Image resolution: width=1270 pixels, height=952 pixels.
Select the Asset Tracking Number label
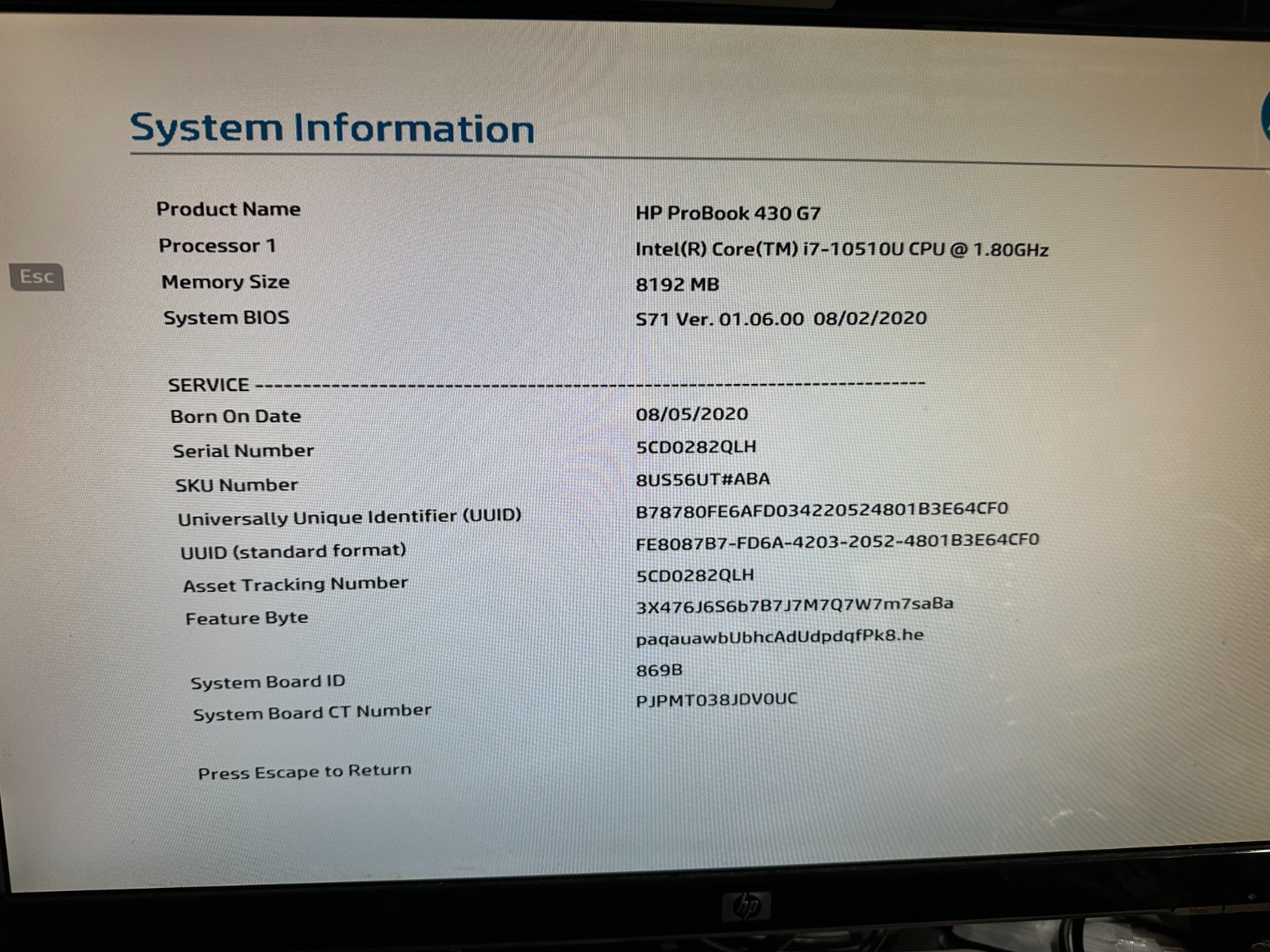point(295,585)
